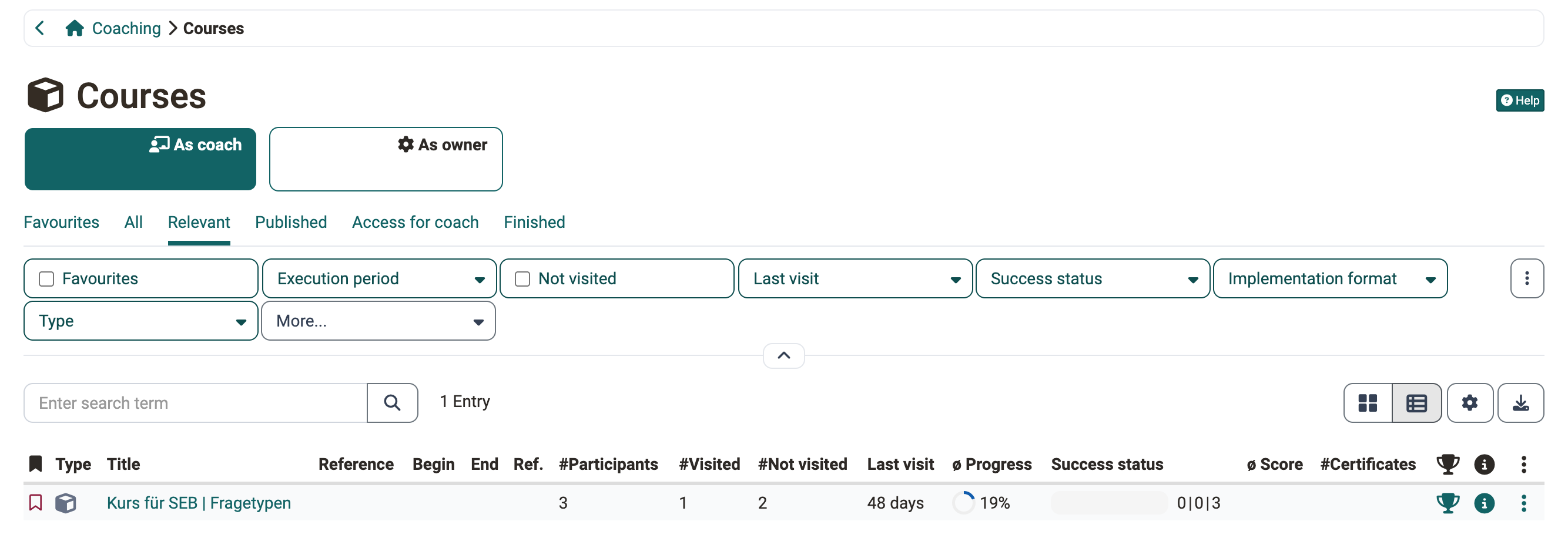Focus the search term input field
The height and width of the screenshot is (538, 1568).
(195, 403)
